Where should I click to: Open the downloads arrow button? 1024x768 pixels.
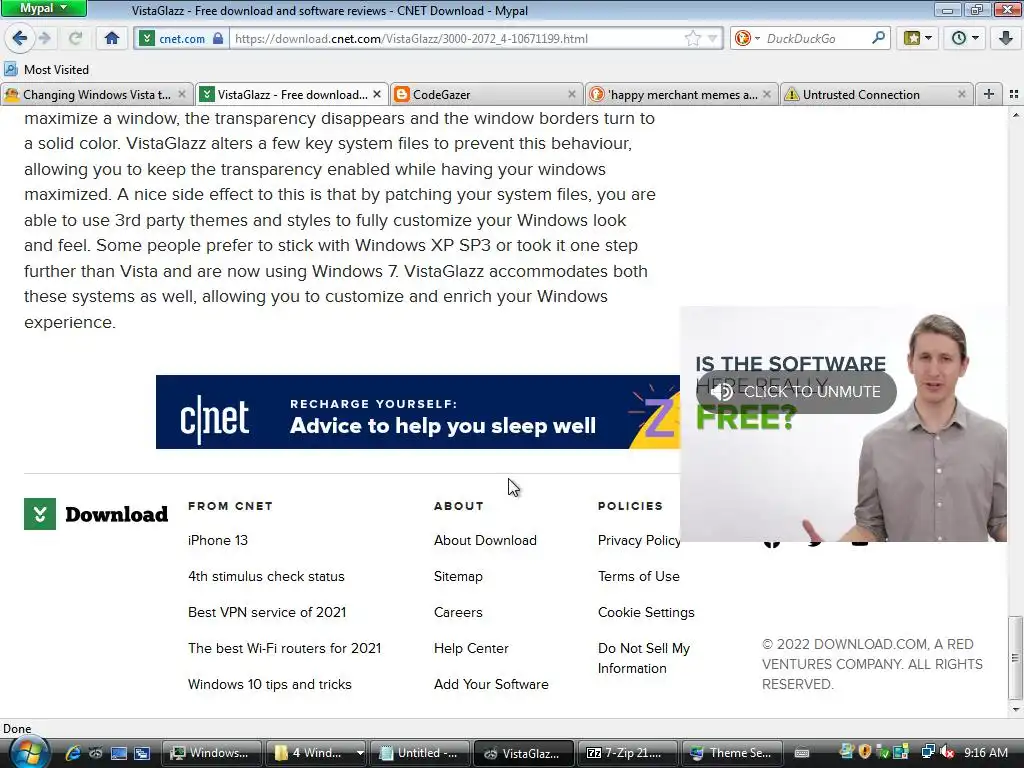tap(1006, 39)
